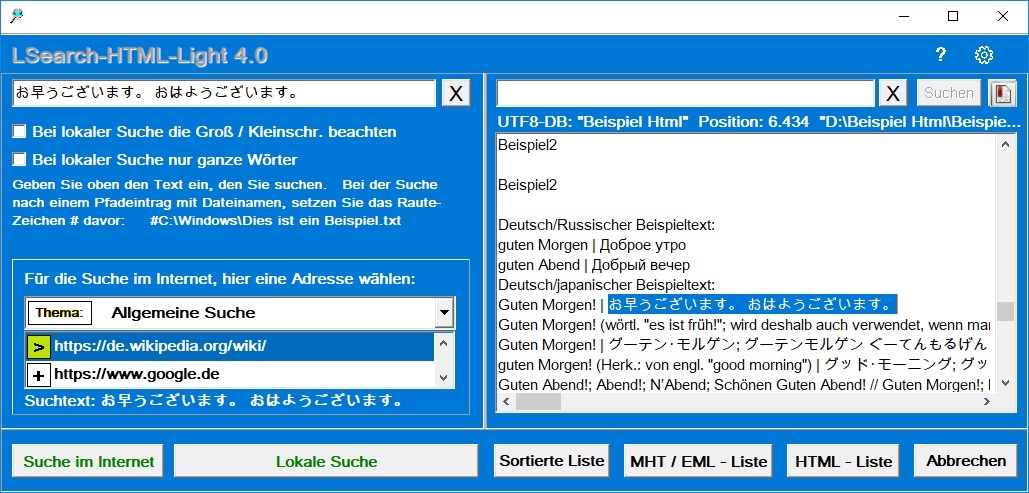Select the https://www.google.de entry
1029x493 pixels.
point(137,375)
